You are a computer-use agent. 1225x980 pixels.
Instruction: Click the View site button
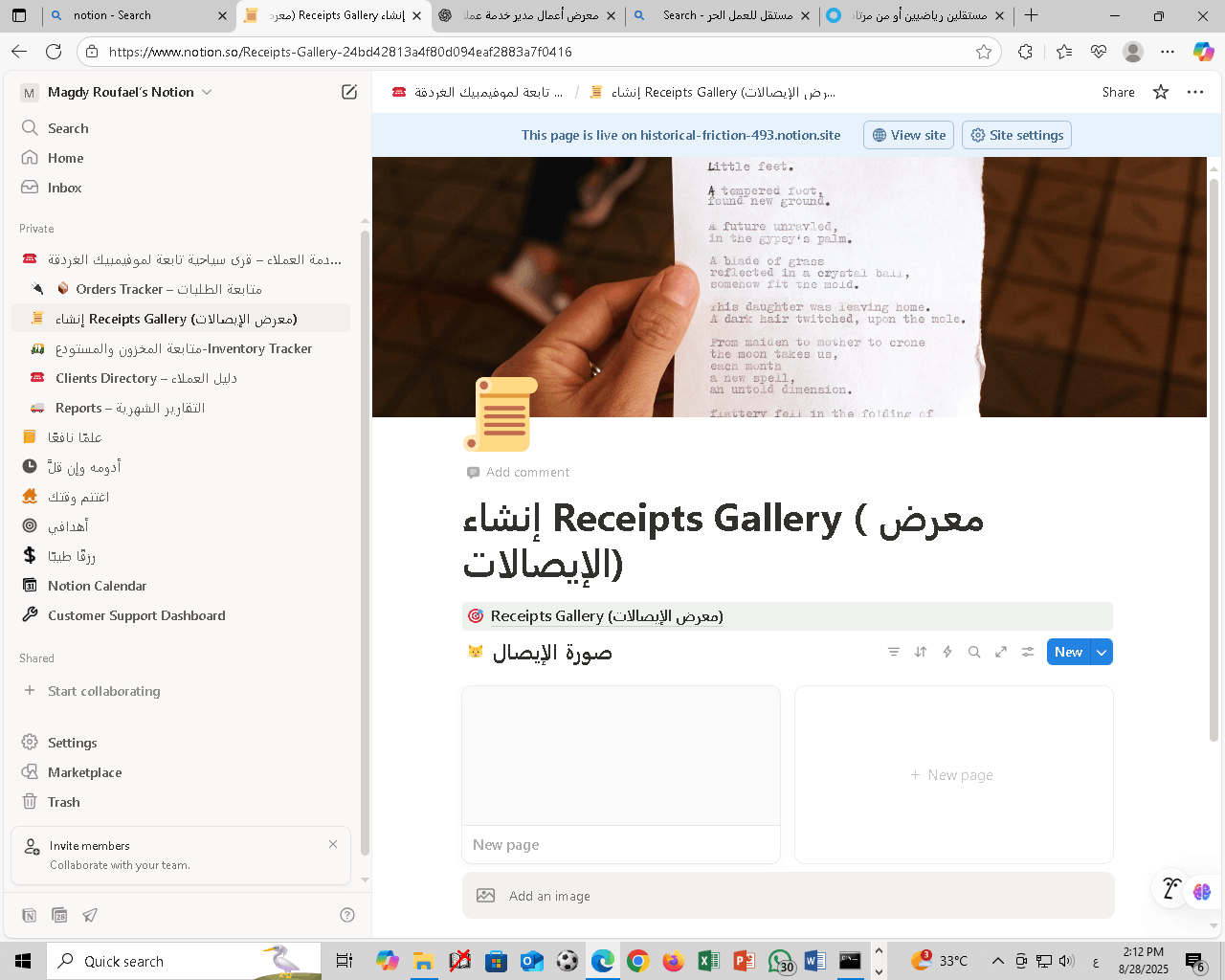coord(907,135)
